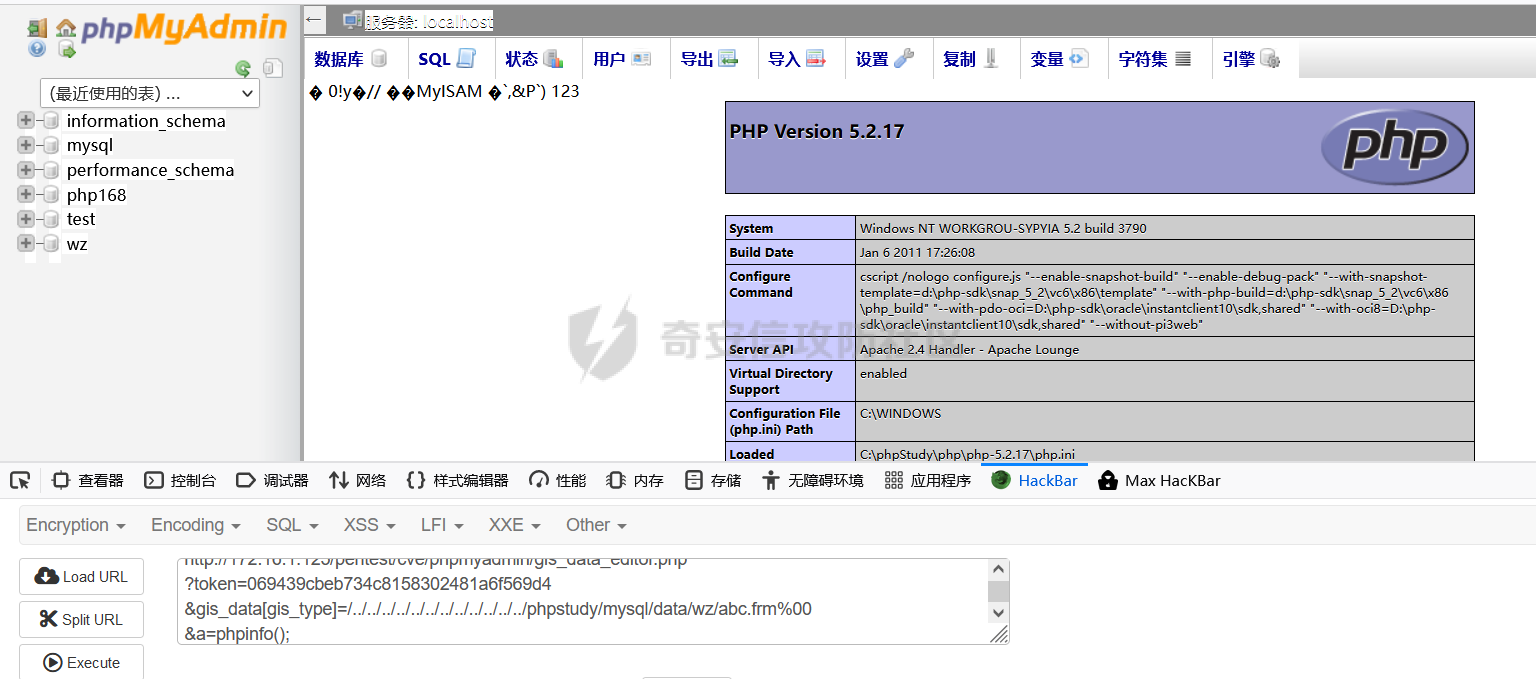
Task: Click the database icon beside wz
Action: click(51, 243)
